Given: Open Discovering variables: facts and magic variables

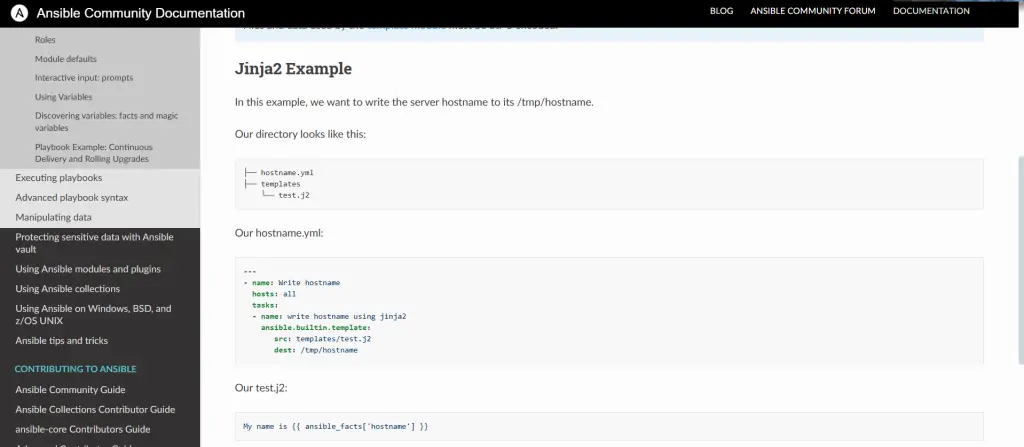Looking at the screenshot, I should [106, 122].
